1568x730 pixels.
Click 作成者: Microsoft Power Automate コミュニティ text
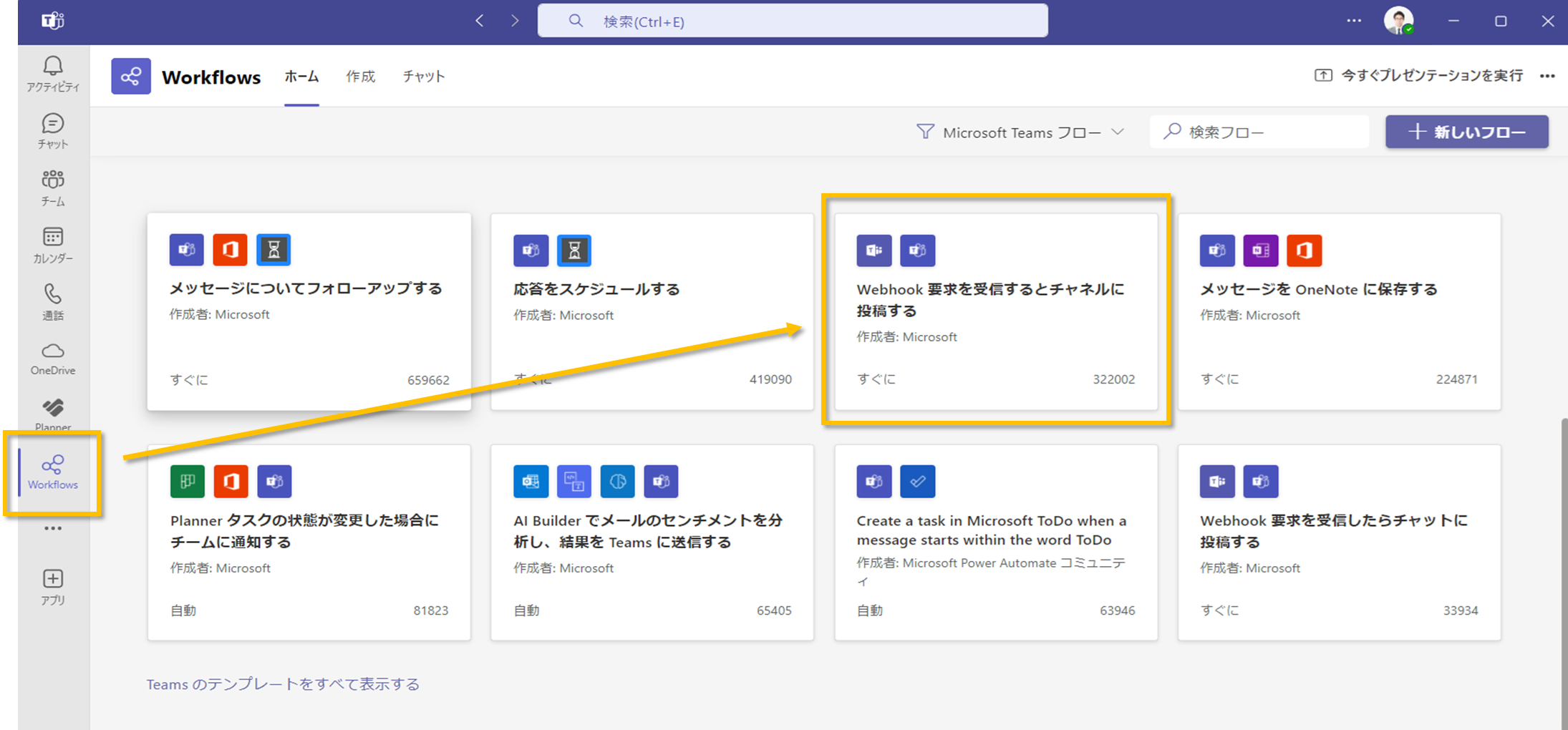(x=991, y=571)
